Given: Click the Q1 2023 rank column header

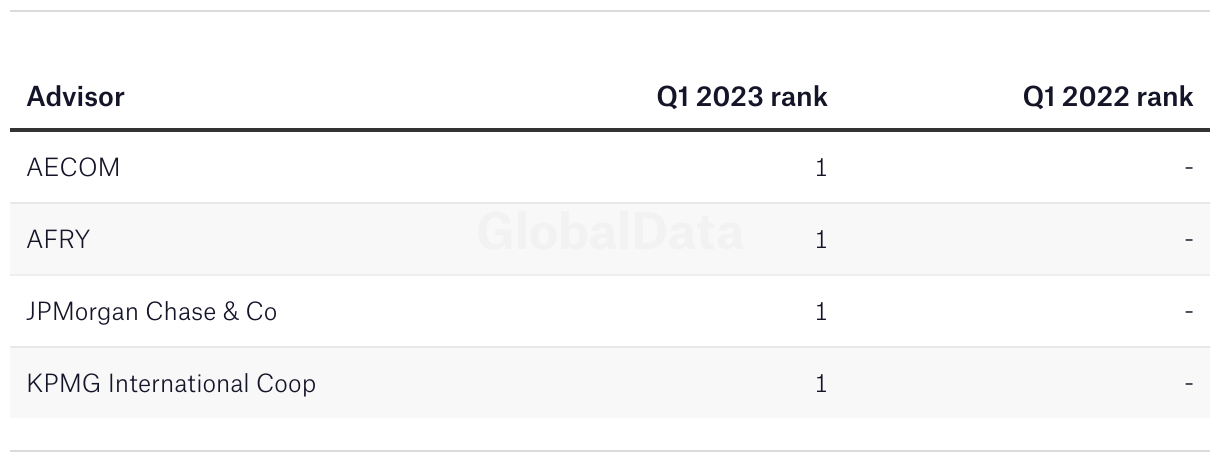Looking at the screenshot, I should 742,97.
